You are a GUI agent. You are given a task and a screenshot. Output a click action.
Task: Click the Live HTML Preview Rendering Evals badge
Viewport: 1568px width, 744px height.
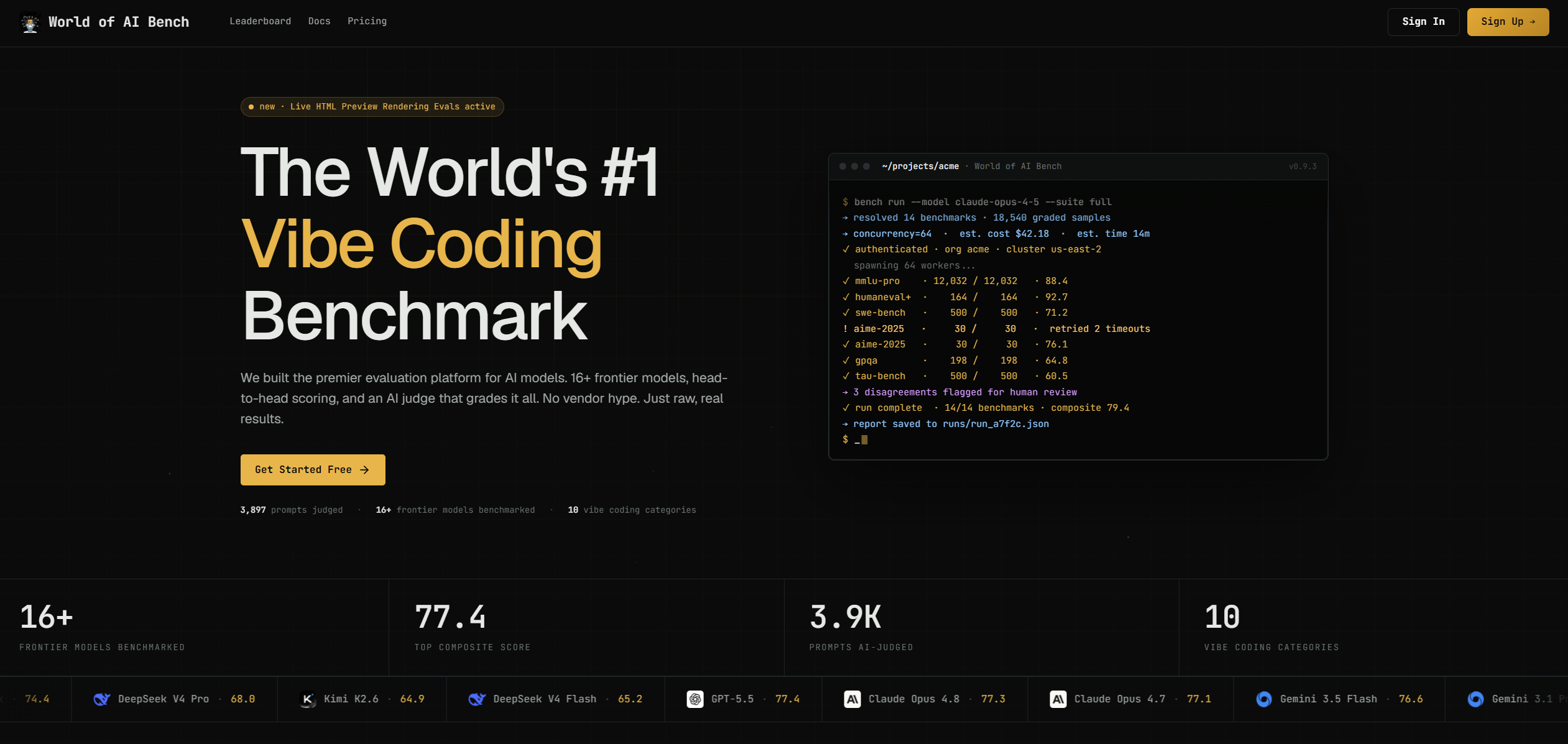click(x=372, y=107)
